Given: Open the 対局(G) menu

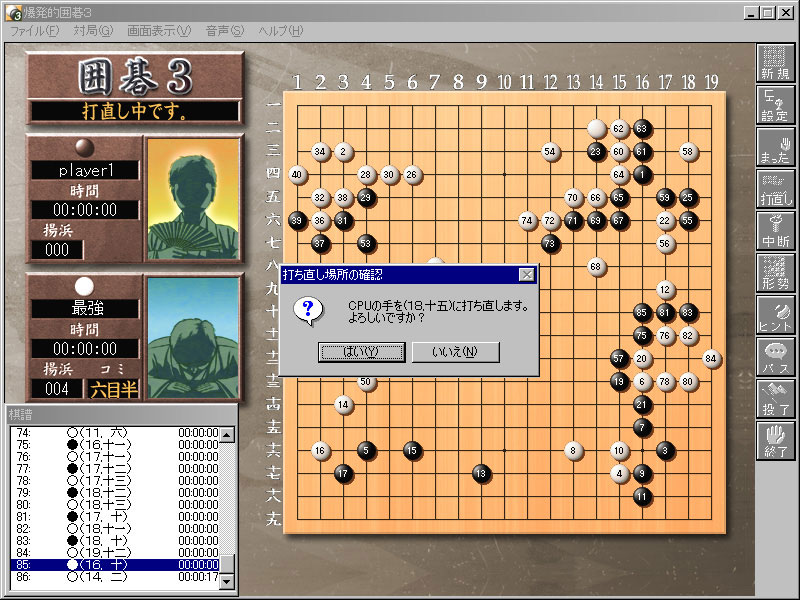Looking at the screenshot, I should pyautogui.click(x=93, y=31).
